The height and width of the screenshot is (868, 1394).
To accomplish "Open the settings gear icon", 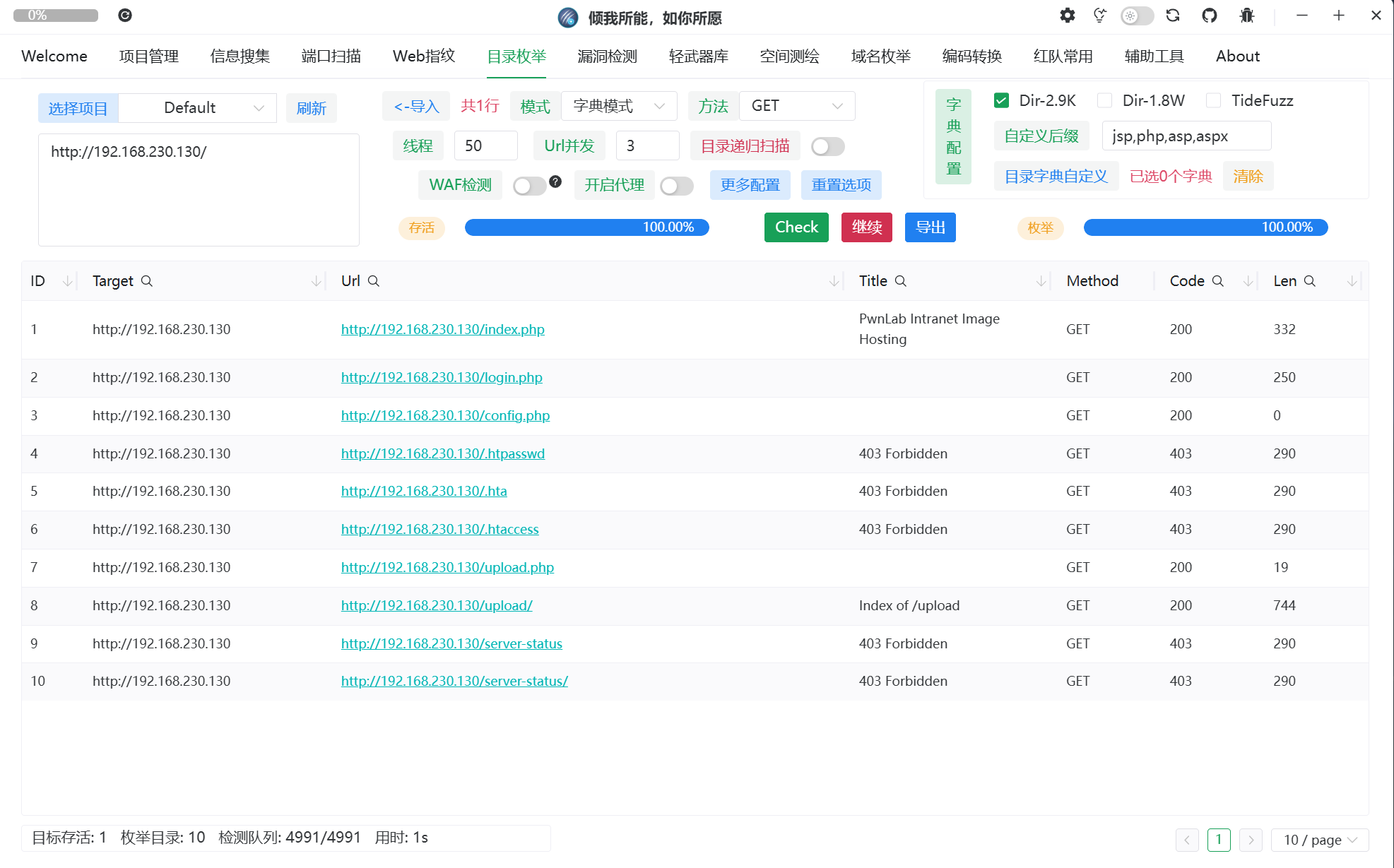I will [x=1067, y=16].
